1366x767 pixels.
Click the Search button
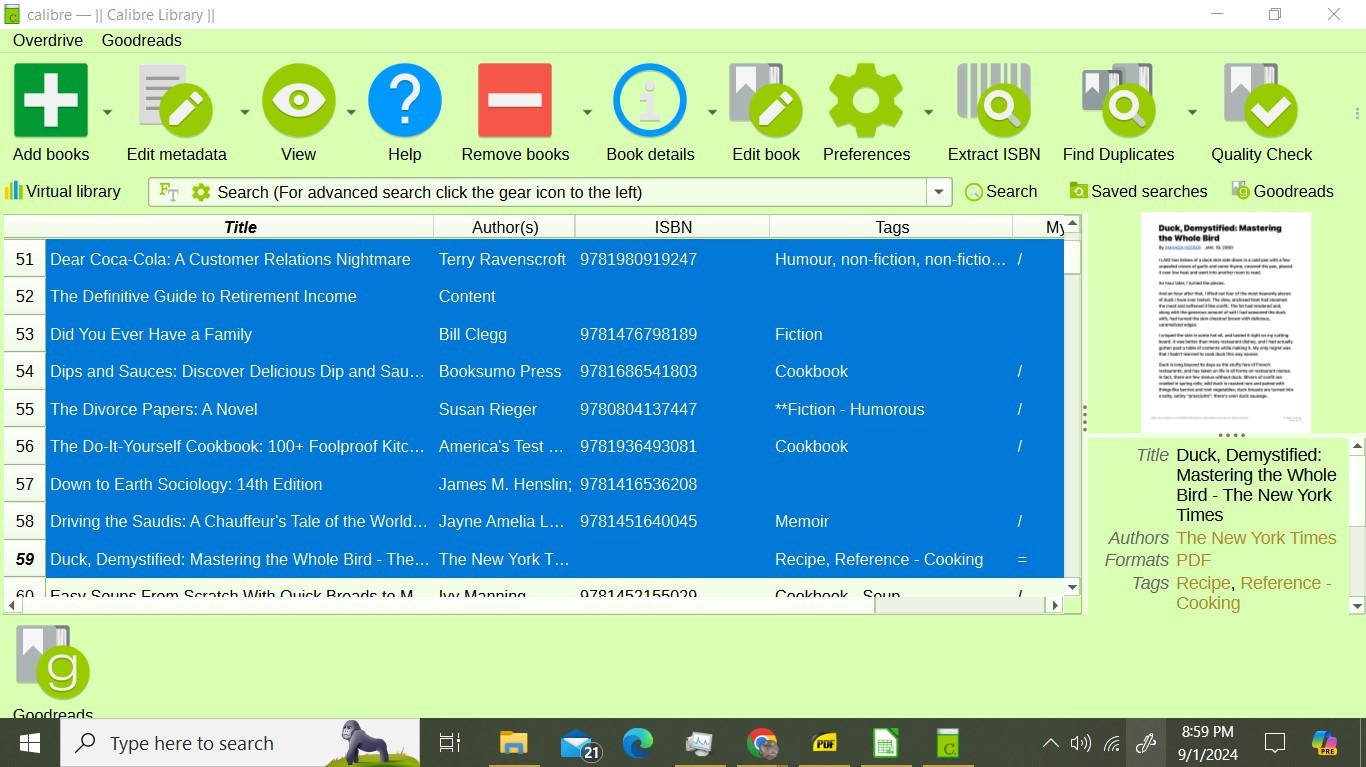click(x=1001, y=191)
